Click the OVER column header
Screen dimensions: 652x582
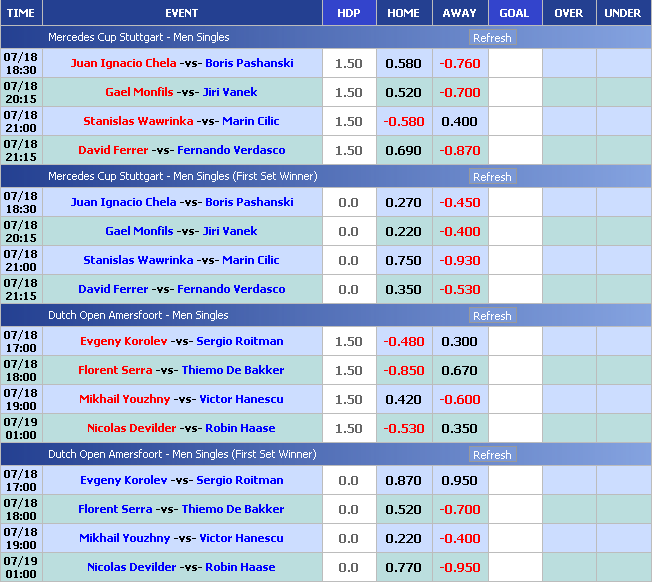568,13
